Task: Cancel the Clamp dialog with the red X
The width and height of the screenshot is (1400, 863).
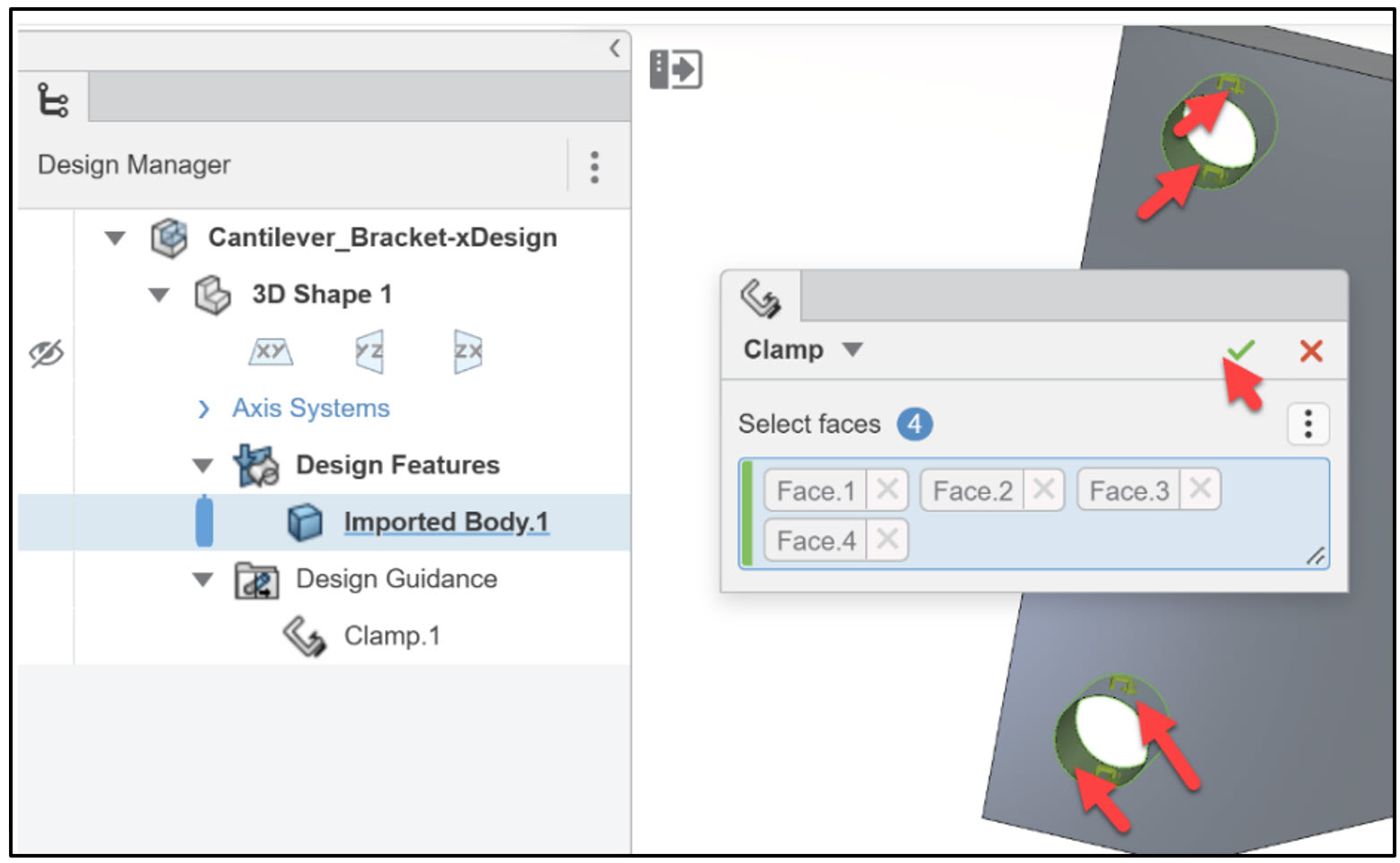Action: tap(1310, 350)
